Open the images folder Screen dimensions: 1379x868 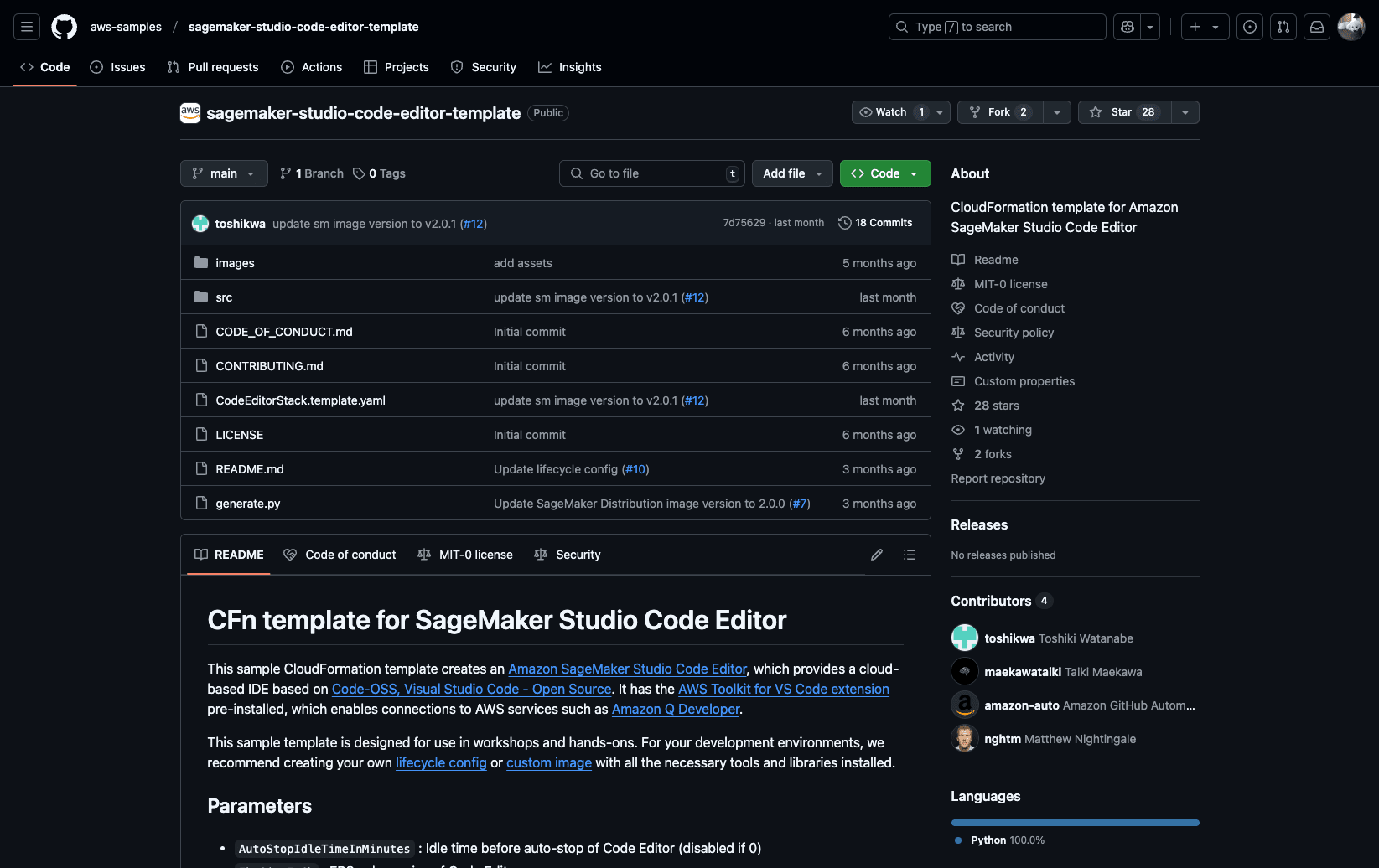[x=235, y=263]
